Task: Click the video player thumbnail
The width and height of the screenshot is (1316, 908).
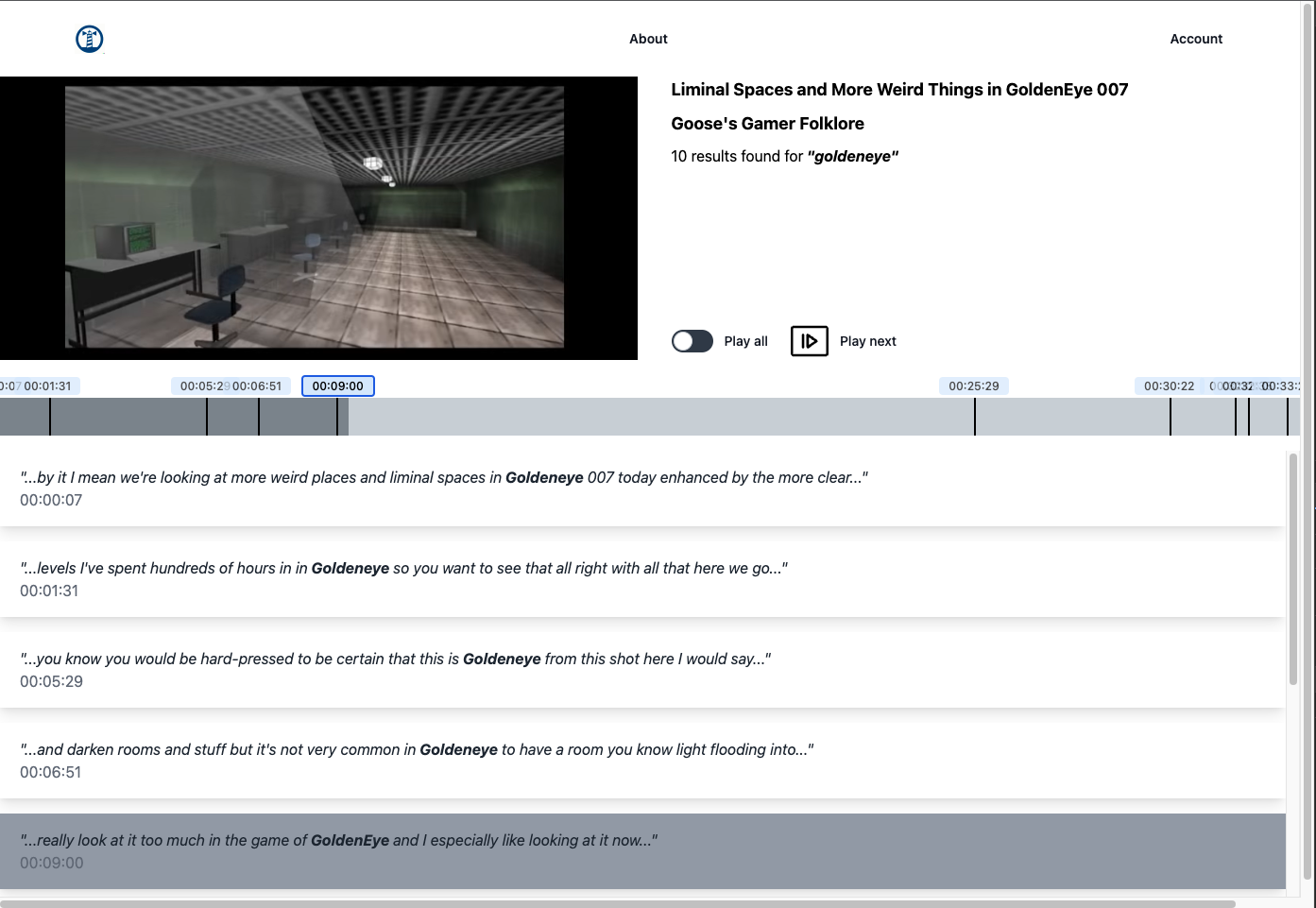Action: (318, 218)
